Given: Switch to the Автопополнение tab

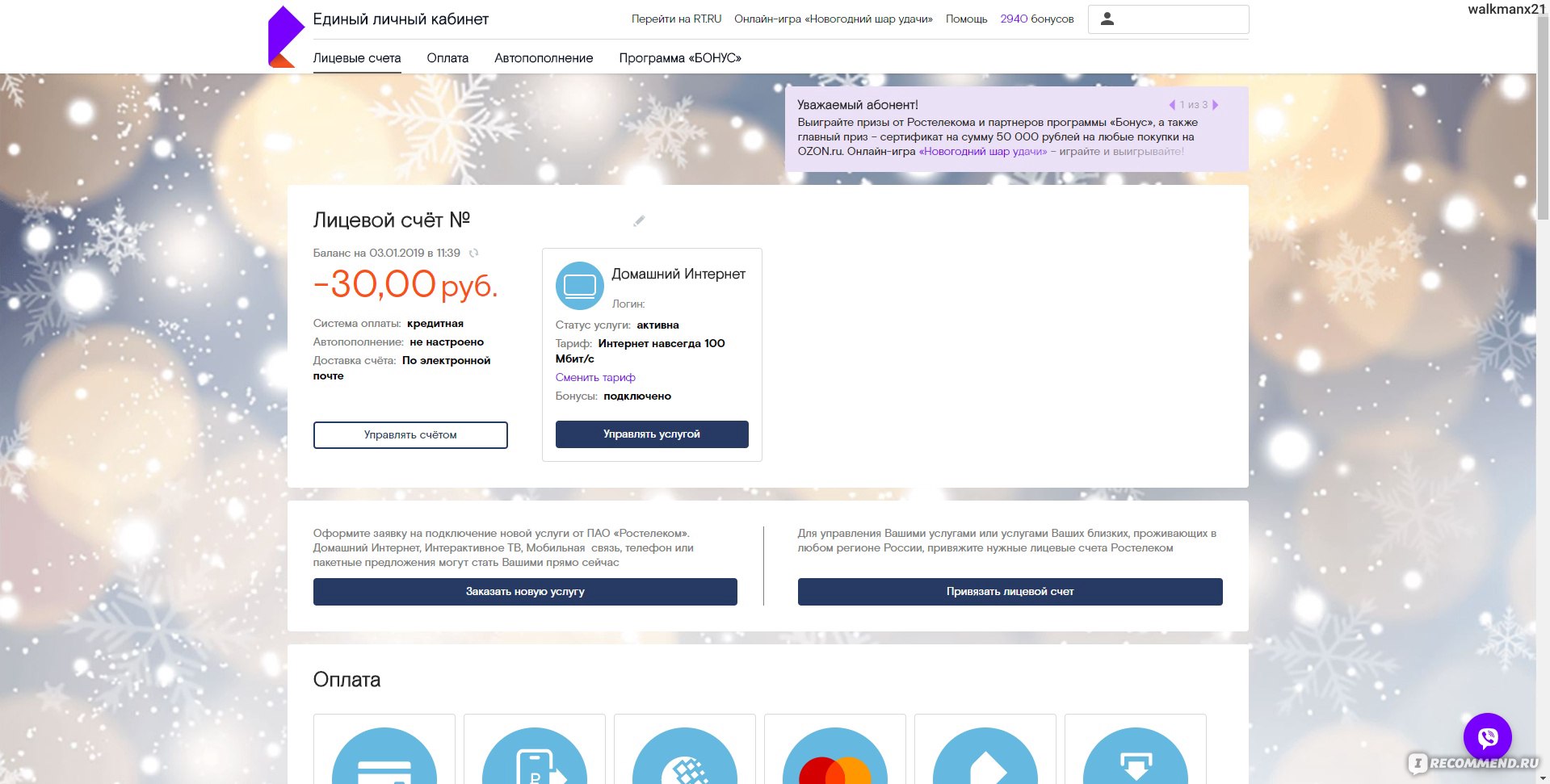Looking at the screenshot, I should coord(544,58).
